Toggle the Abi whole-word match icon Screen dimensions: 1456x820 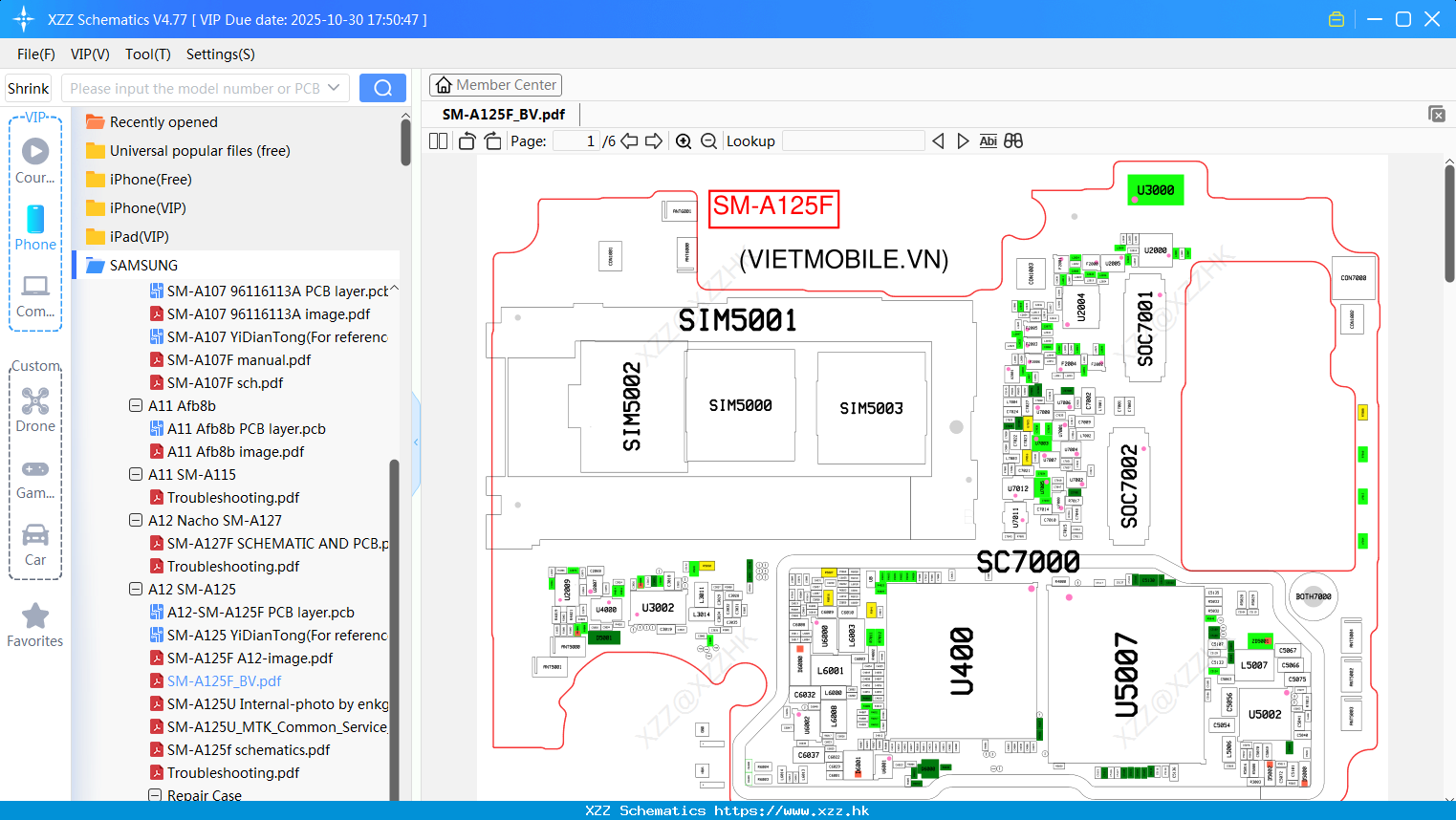click(x=988, y=140)
